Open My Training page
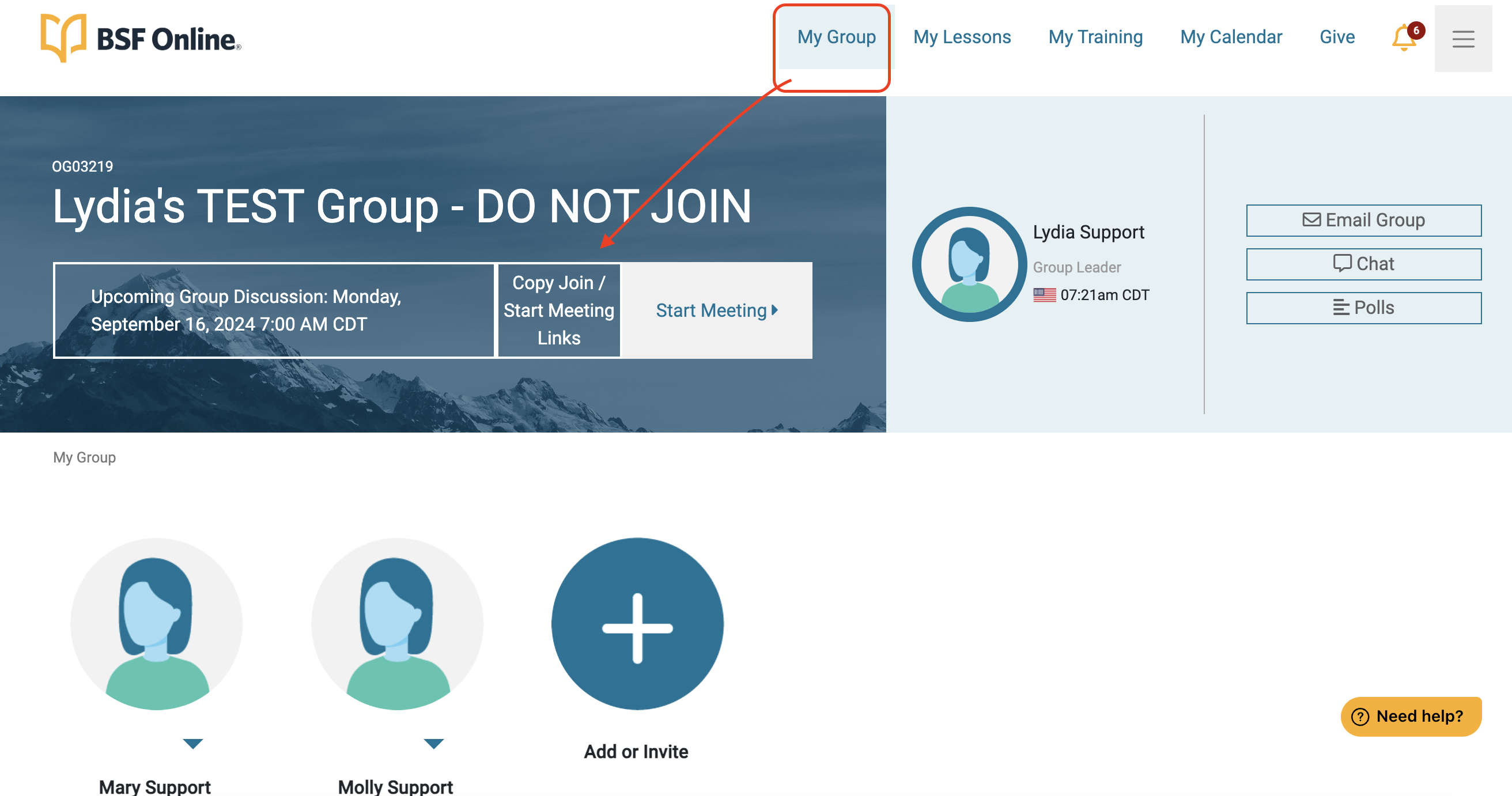This screenshot has width=1512, height=796. (1095, 37)
